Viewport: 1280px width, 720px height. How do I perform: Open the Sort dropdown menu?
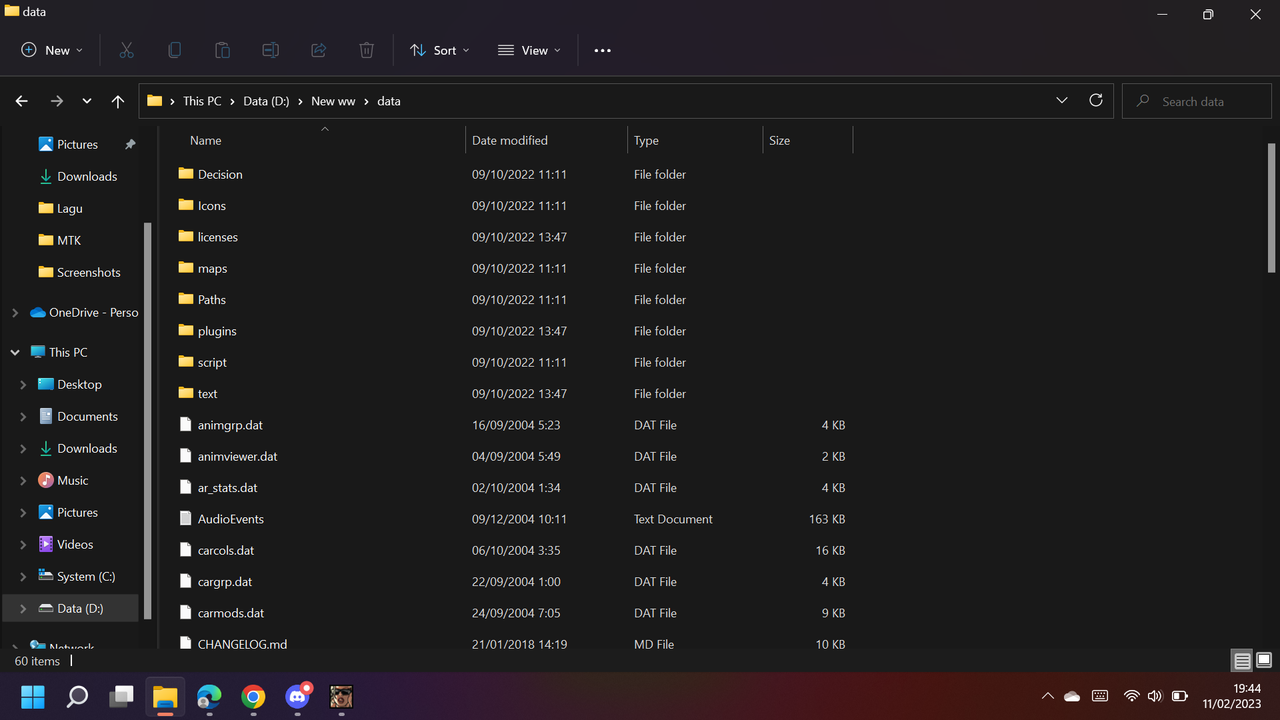[x=440, y=50]
